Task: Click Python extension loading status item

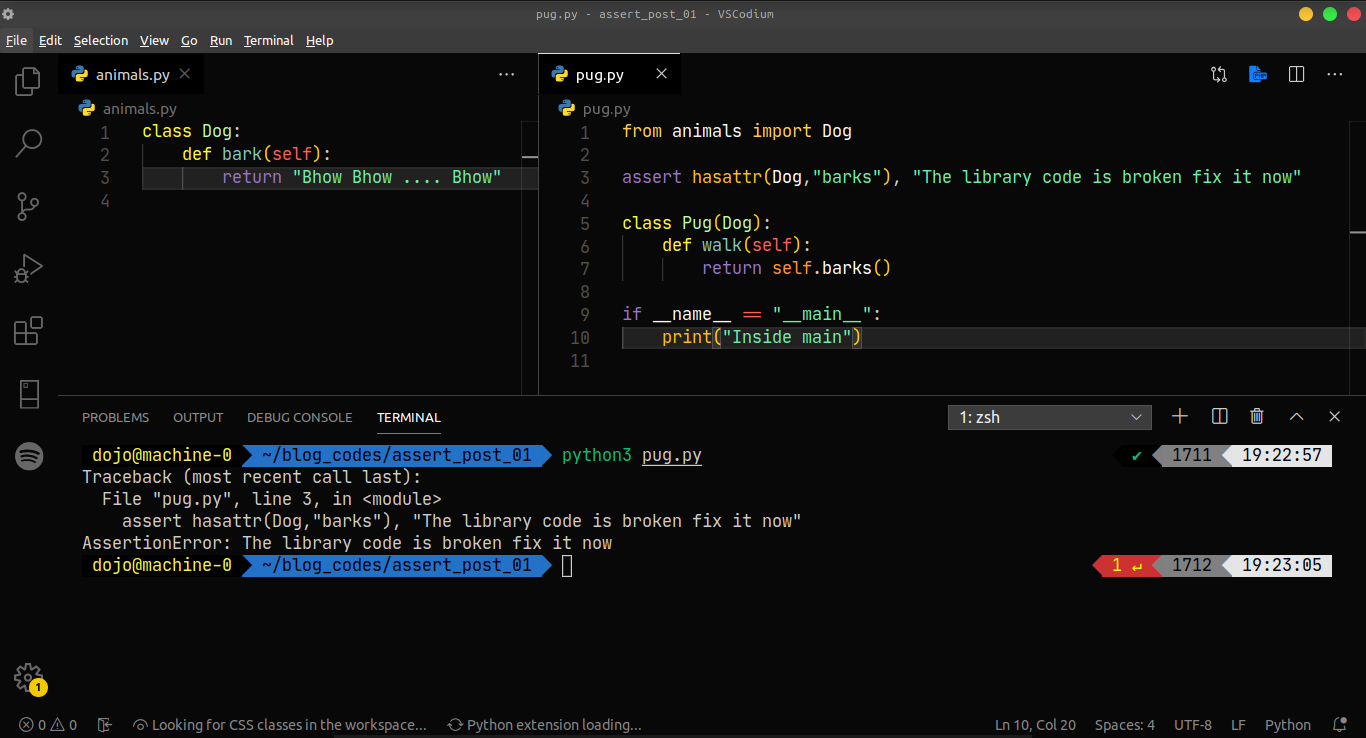Action: pyautogui.click(x=544, y=725)
